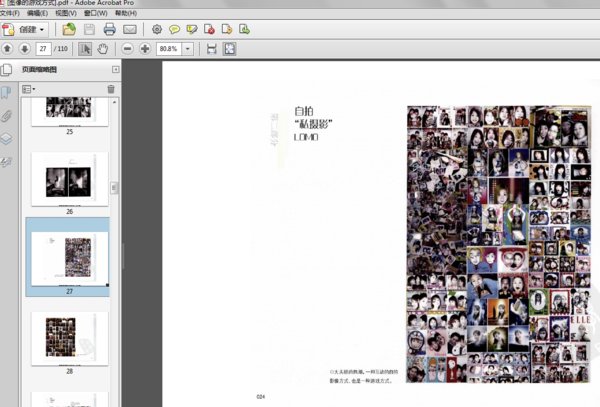Image resolution: width=600 pixels, height=407 pixels.
Task: Open the Edit menu
Action: click(37, 13)
